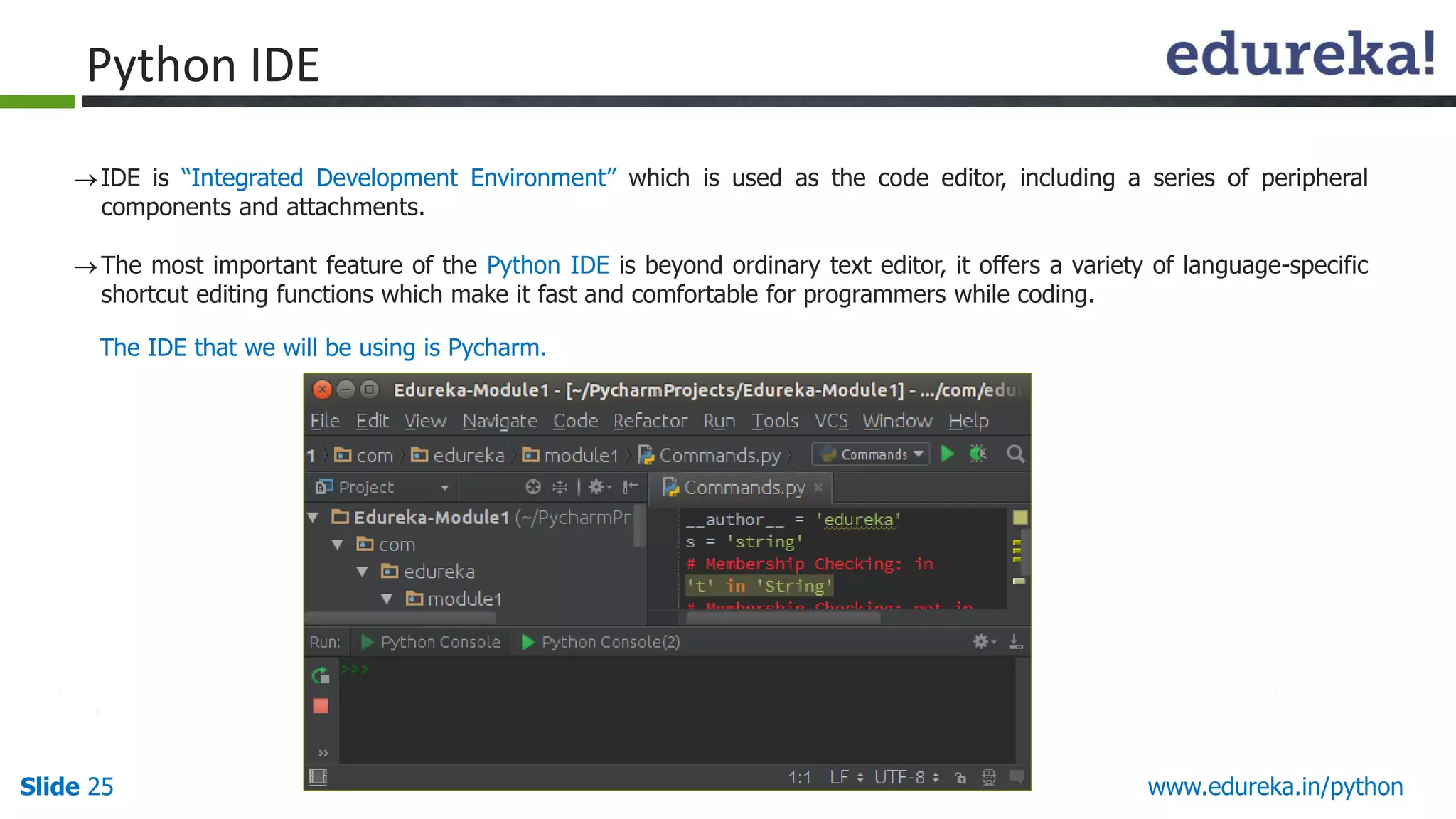1456x819 pixels.
Task: Hide the Project panel with the hide icon
Action: 630,486
